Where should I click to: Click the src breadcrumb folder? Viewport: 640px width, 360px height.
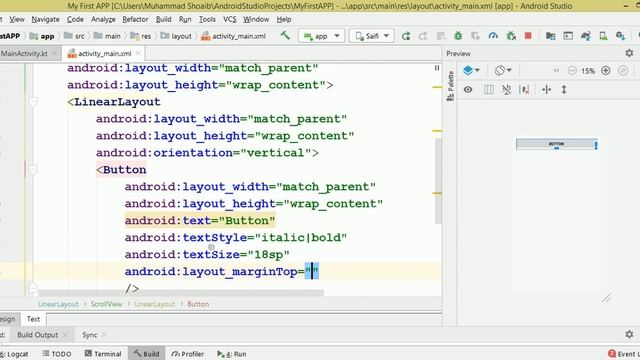(x=75, y=36)
